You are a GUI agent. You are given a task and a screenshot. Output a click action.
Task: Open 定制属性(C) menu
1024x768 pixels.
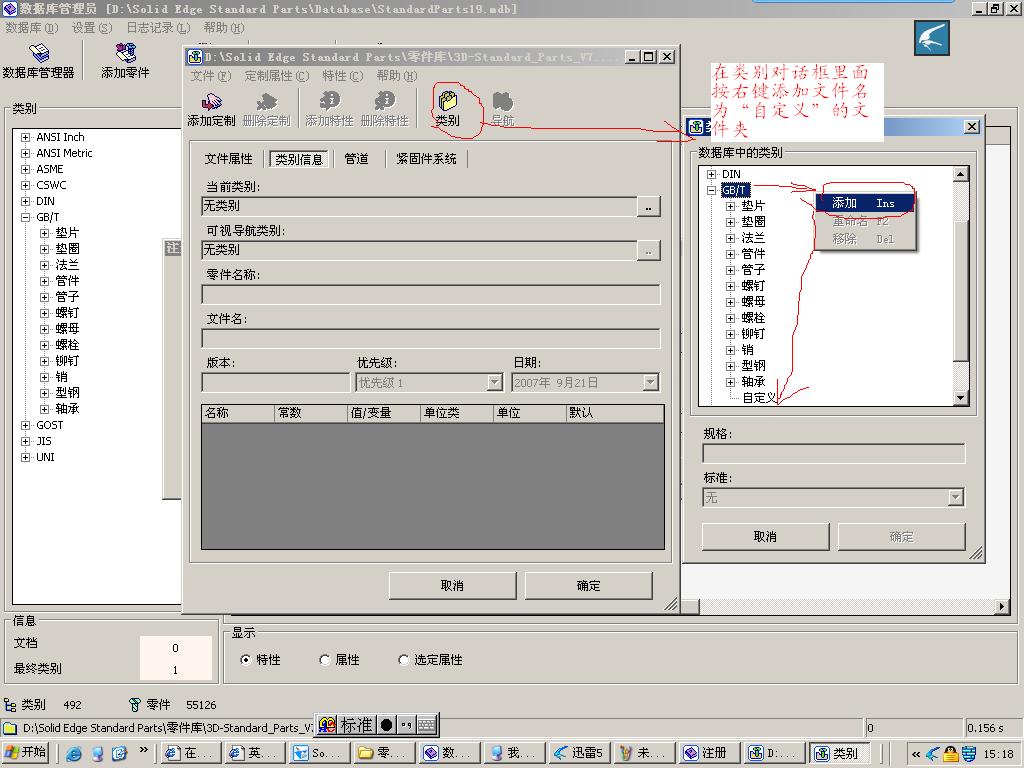pyautogui.click(x=277, y=76)
